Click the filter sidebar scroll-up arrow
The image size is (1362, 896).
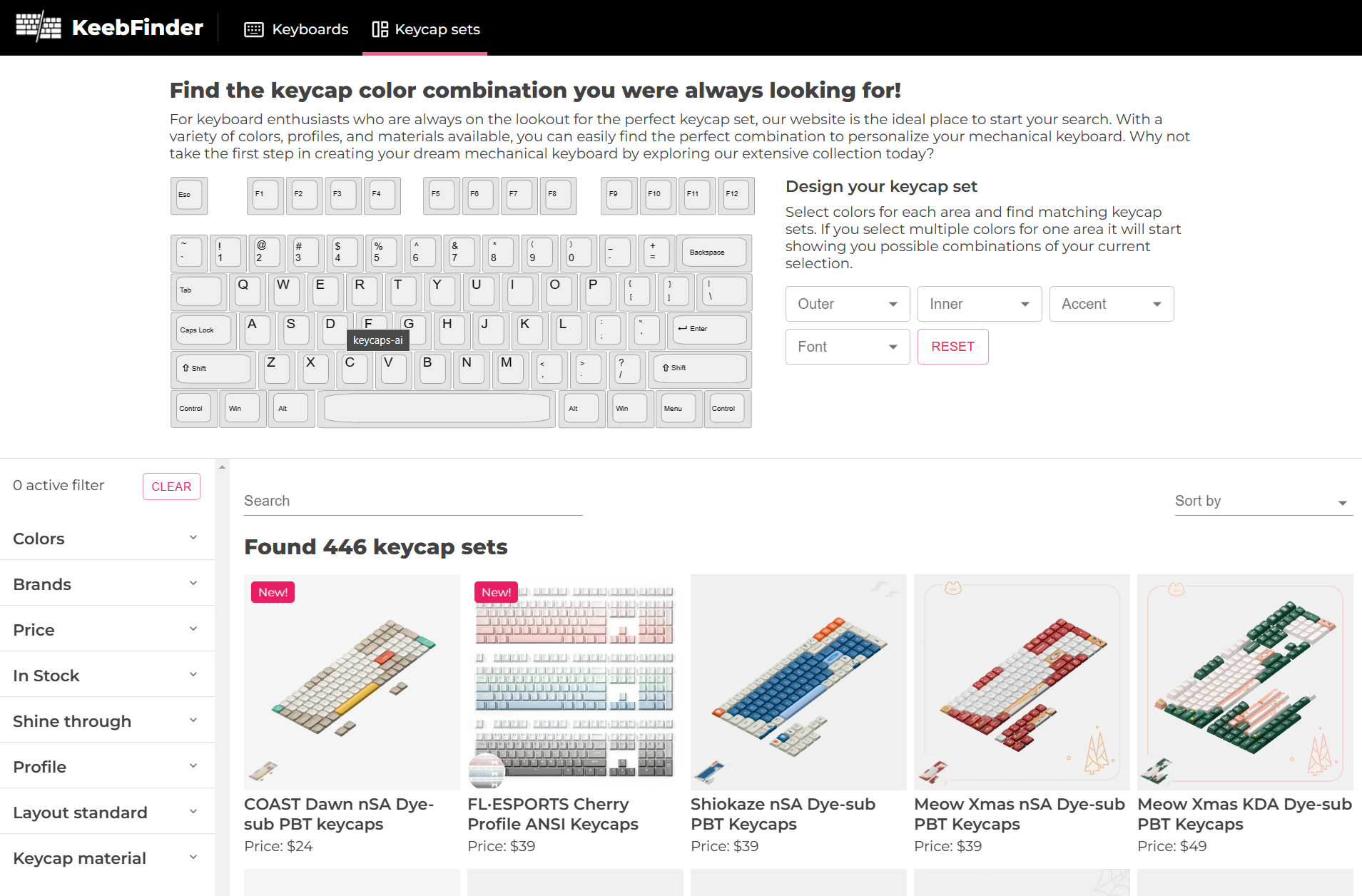[x=222, y=467]
